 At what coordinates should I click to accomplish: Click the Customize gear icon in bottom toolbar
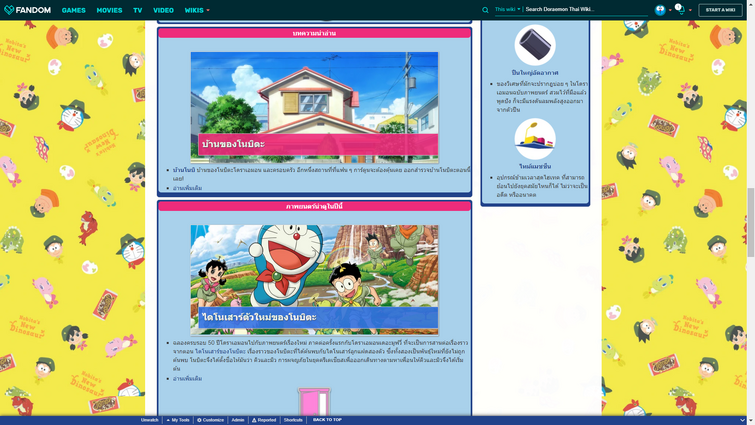[x=199, y=420]
